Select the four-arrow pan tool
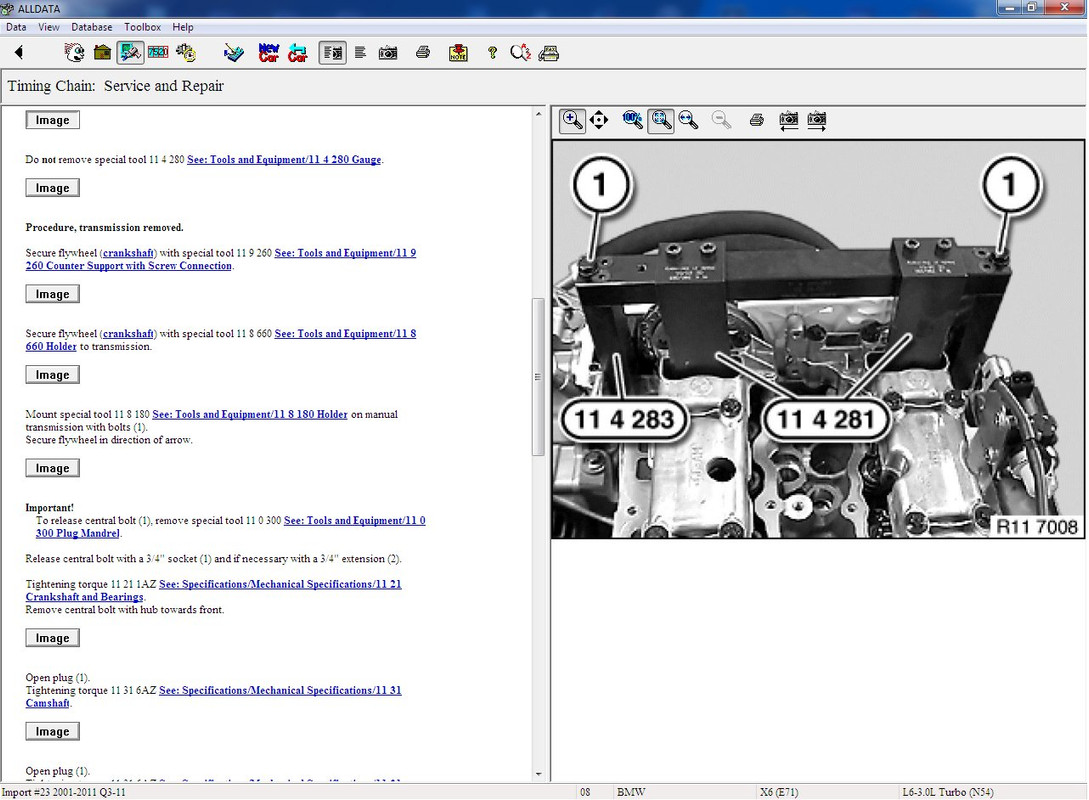The height and width of the screenshot is (800, 1089). (x=599, y=120)
